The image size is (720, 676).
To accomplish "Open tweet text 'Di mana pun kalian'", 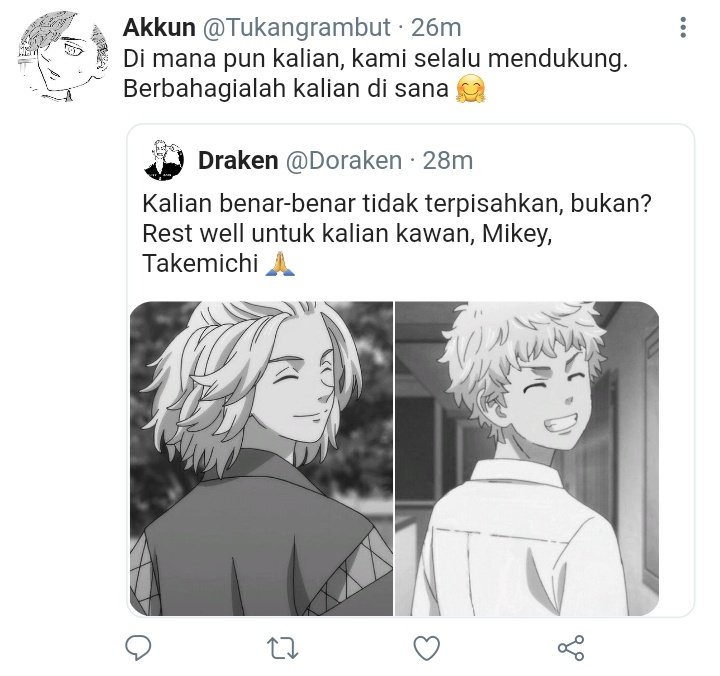I will (x=375, y=59).
